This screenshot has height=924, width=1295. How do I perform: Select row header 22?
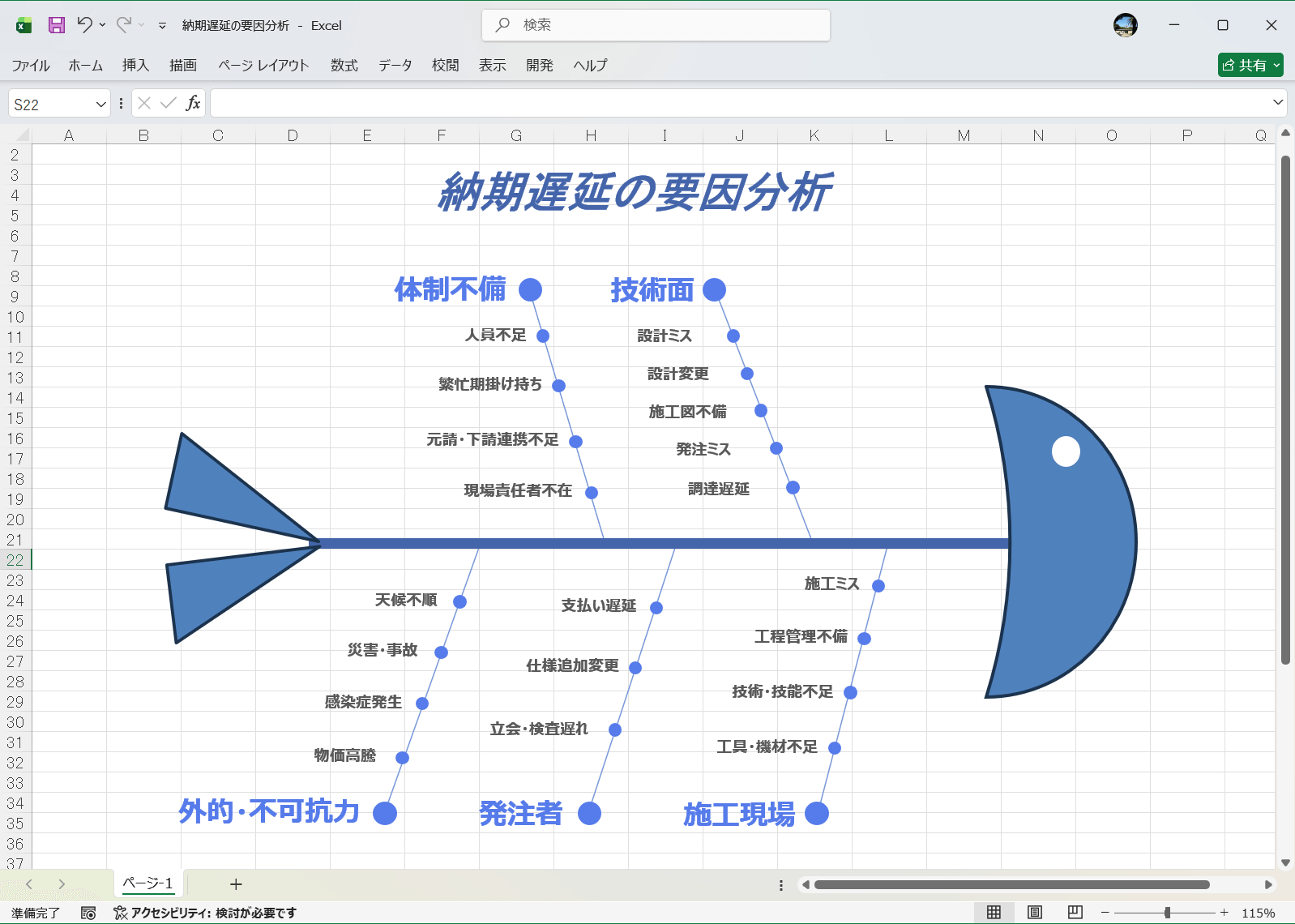[x=15, y=560]
